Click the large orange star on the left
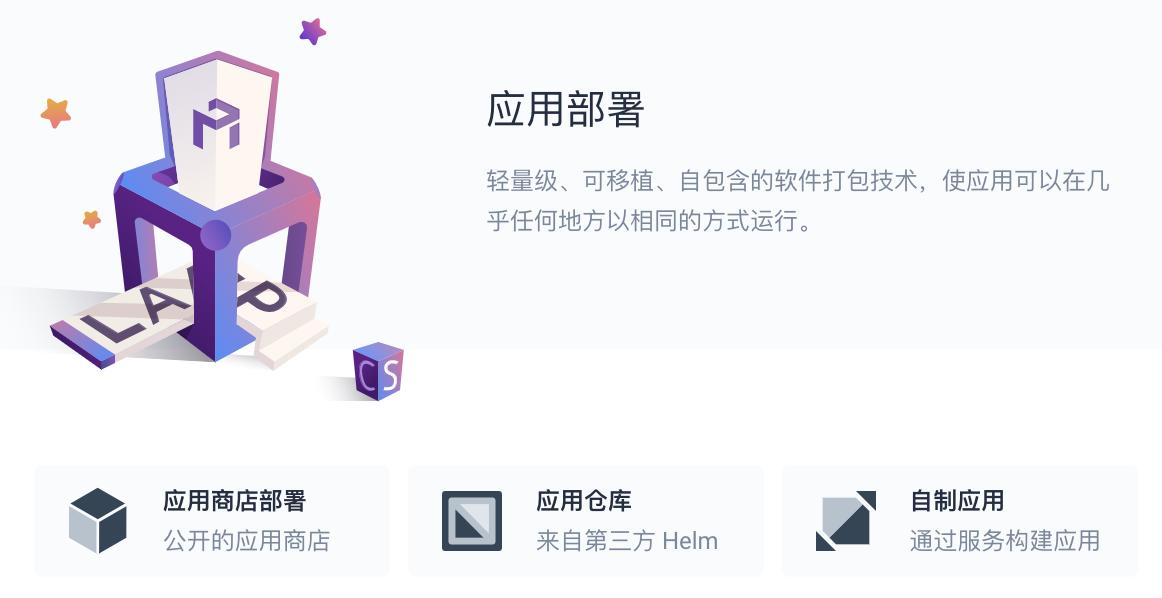 [56, 113]
